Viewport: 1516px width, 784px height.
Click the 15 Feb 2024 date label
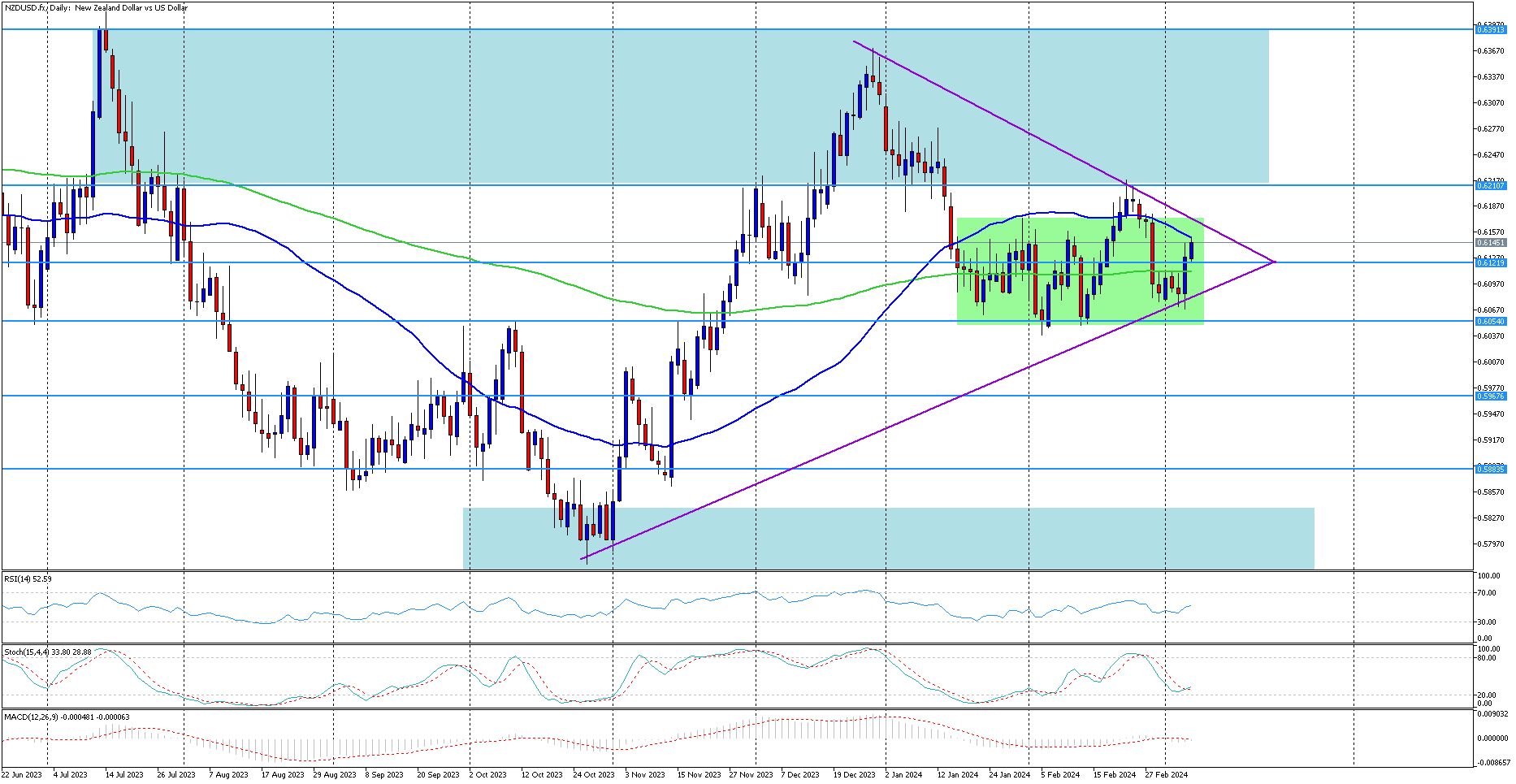pyautogui.click(x=1115, y=775)
